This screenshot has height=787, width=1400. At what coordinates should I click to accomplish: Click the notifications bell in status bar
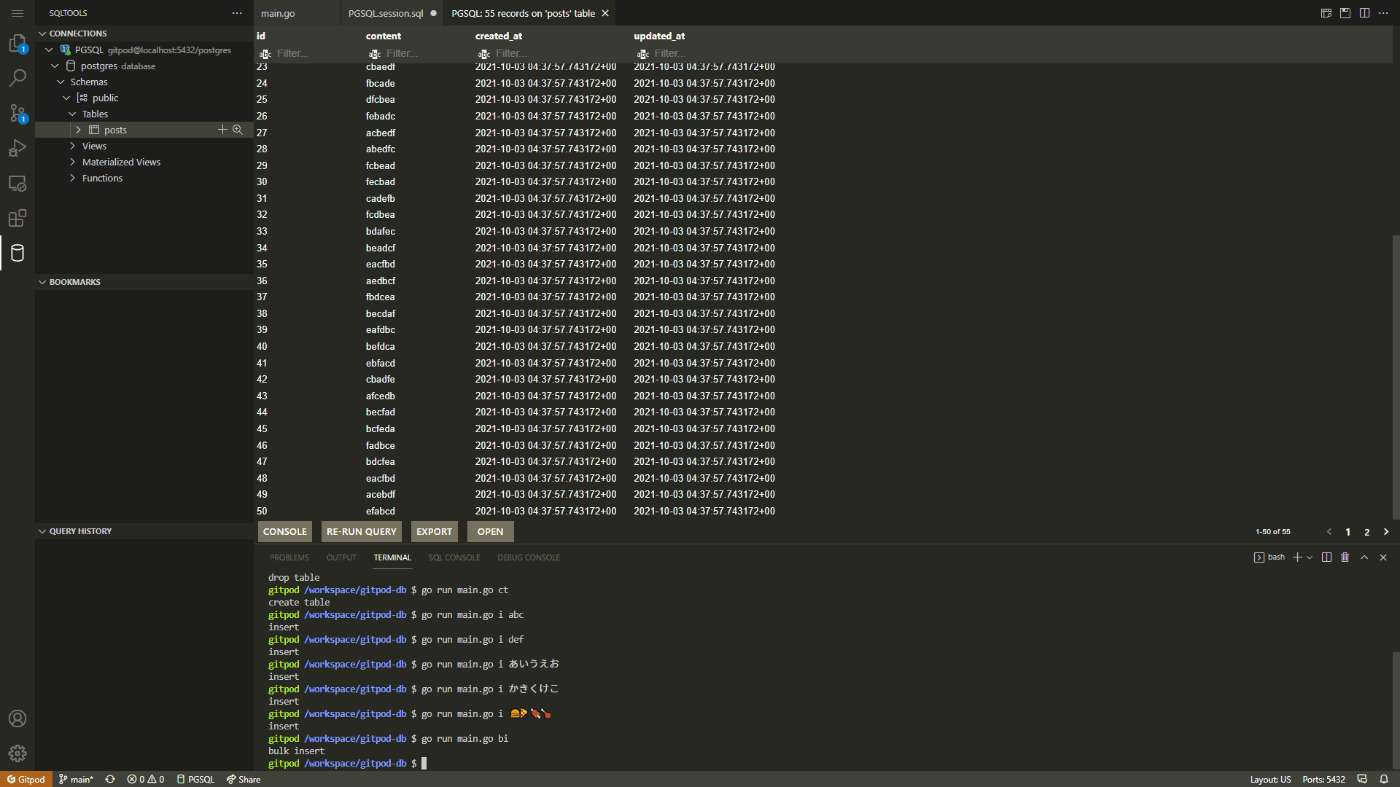pos(1384,779)
